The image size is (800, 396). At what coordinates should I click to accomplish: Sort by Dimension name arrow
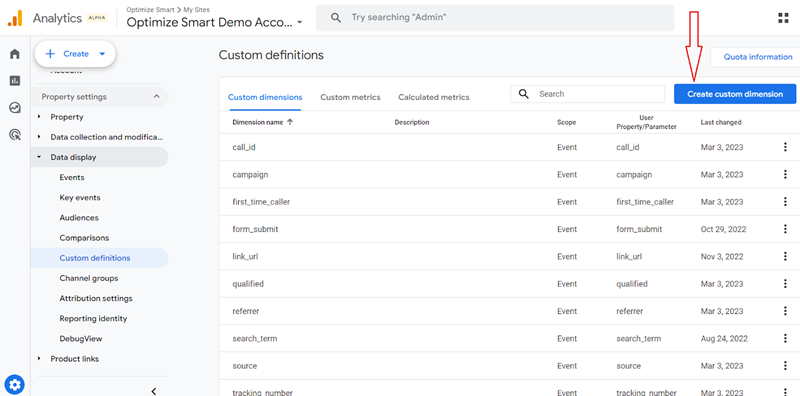coord(290,122)
